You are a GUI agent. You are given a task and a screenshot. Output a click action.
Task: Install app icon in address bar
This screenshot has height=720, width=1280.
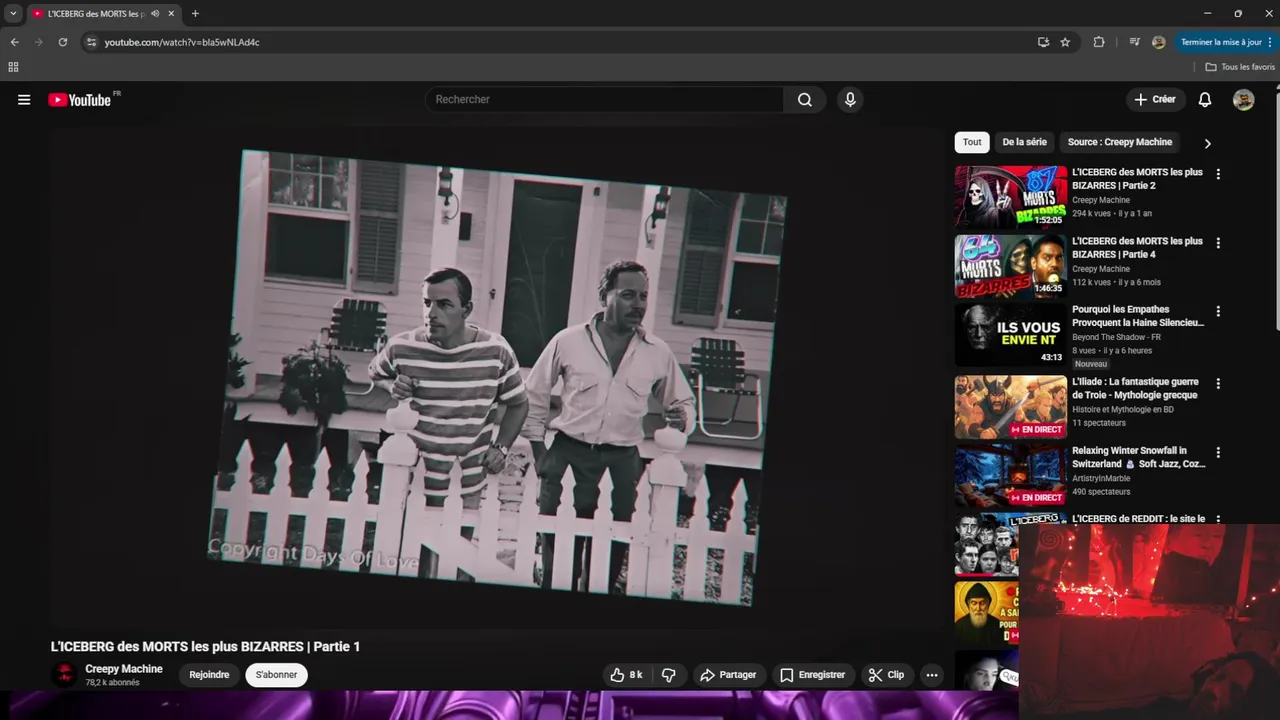point(1043,42)
